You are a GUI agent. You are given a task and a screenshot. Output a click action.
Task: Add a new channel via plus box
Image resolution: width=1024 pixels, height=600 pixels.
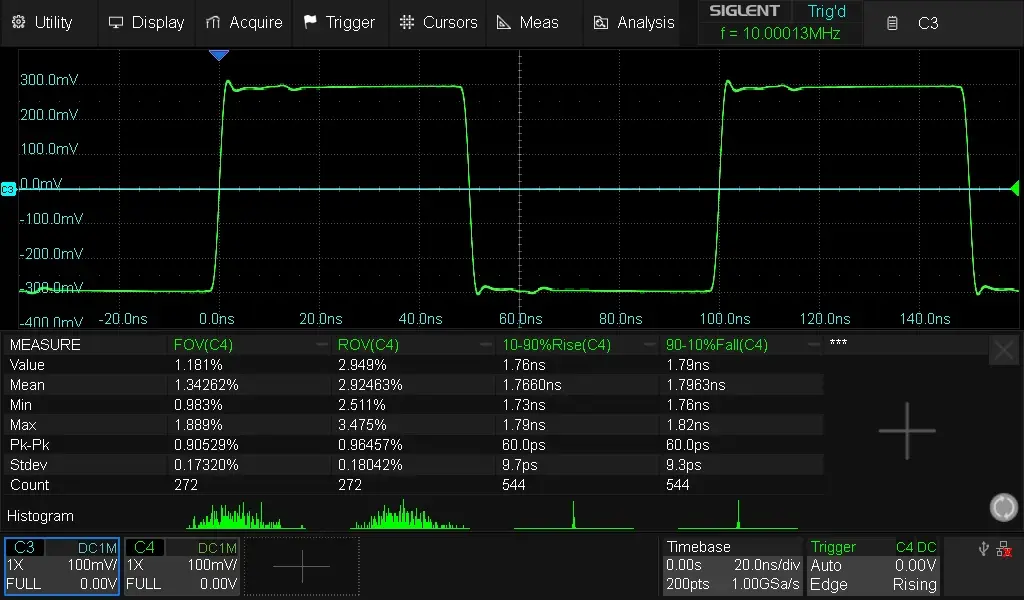point(301,566)
